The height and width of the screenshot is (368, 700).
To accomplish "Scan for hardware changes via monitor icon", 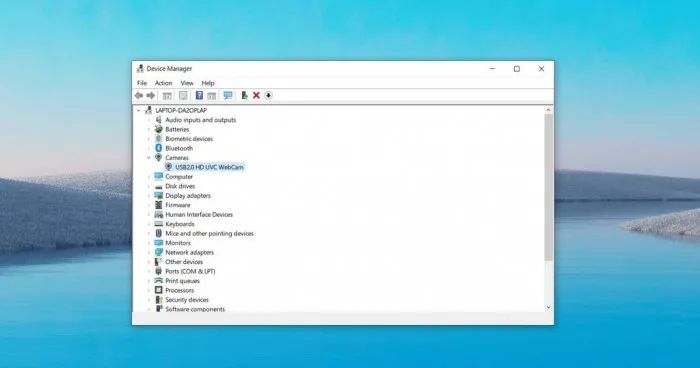I will (x=228, y=96).
